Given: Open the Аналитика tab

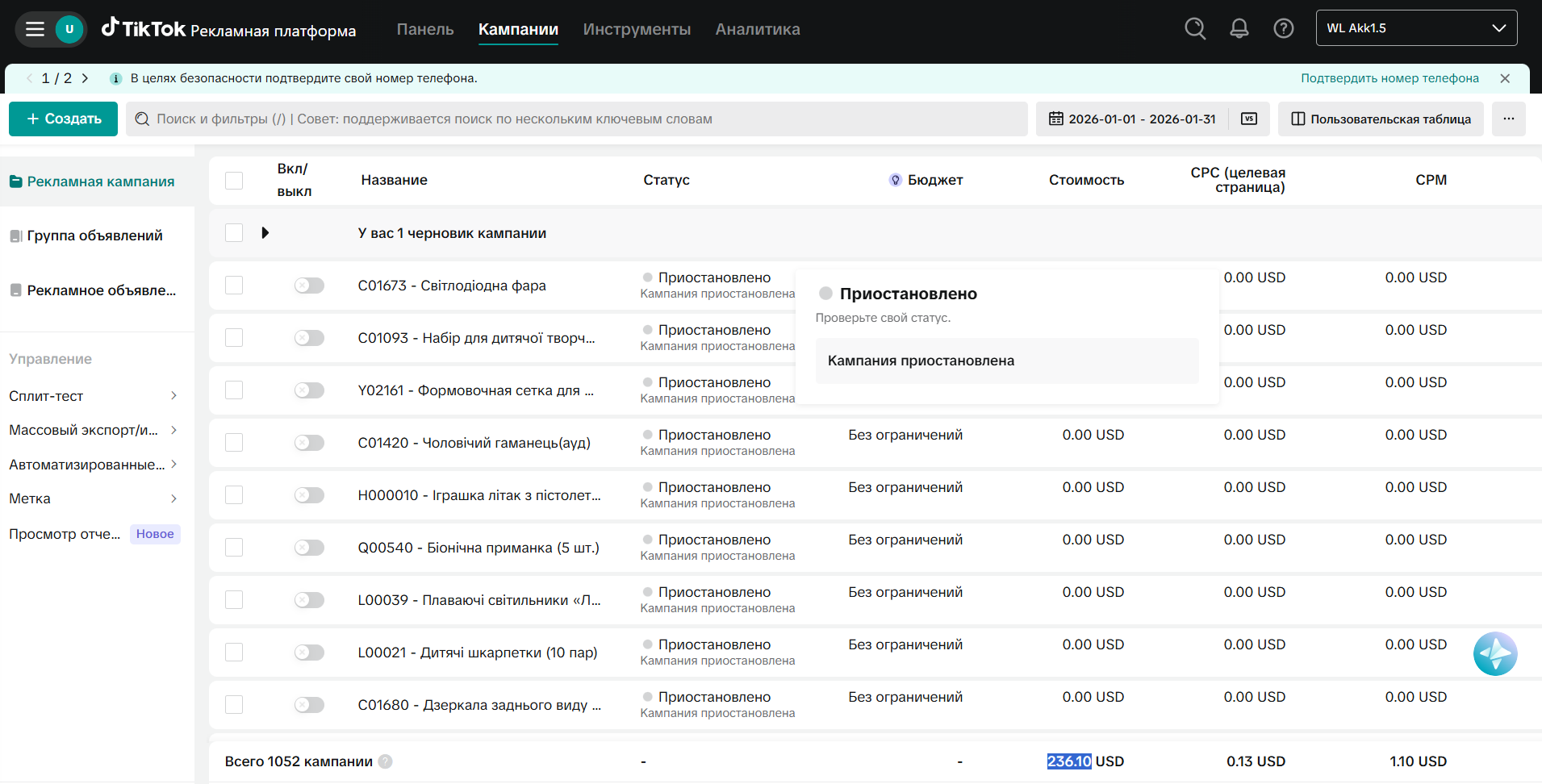Looking at the screenshot, I should pyautogui.click(x=757, y=29).
